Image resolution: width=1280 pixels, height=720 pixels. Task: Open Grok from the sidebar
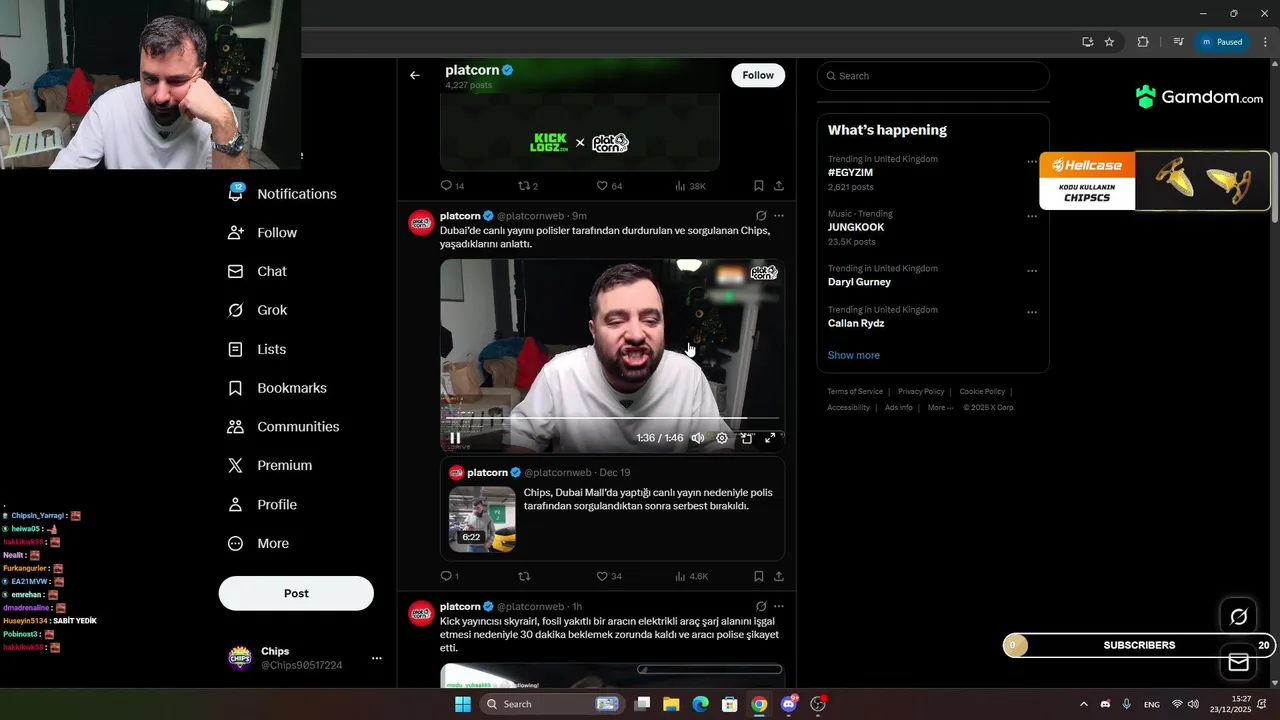pyautogui.click(x=258, y=310)
